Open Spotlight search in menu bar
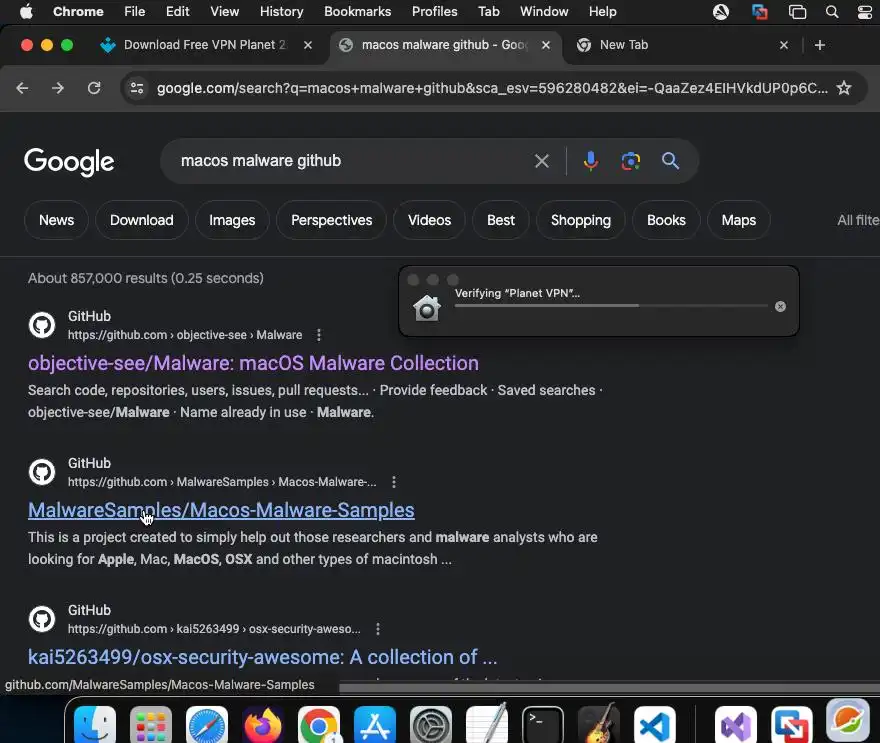The width and height of the screenshot is (880, 743). click(832, 12)
